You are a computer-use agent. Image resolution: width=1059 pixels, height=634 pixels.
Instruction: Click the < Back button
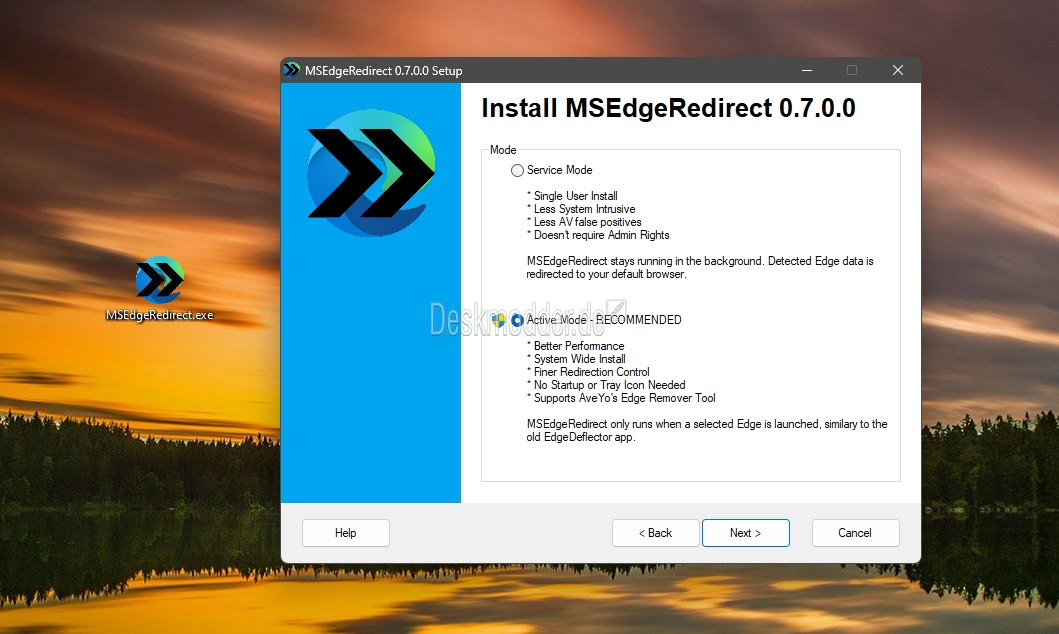click(655, 533)
